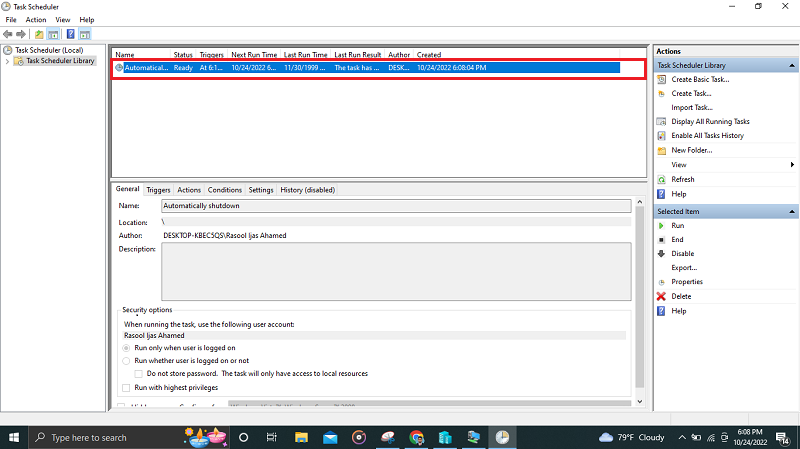Click the task Name field
This screenshot has width=800, height=449.
tap(396, 206)
